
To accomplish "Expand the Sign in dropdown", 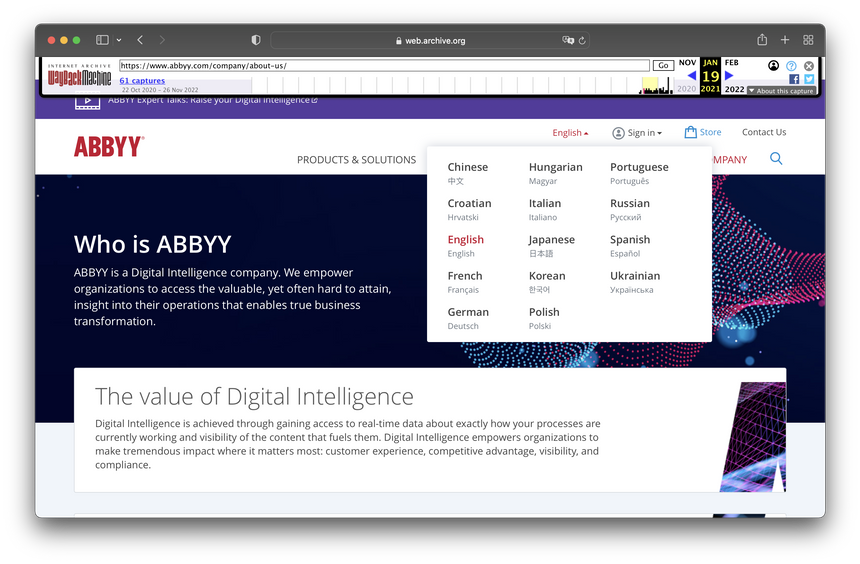I will coord(637,133).
